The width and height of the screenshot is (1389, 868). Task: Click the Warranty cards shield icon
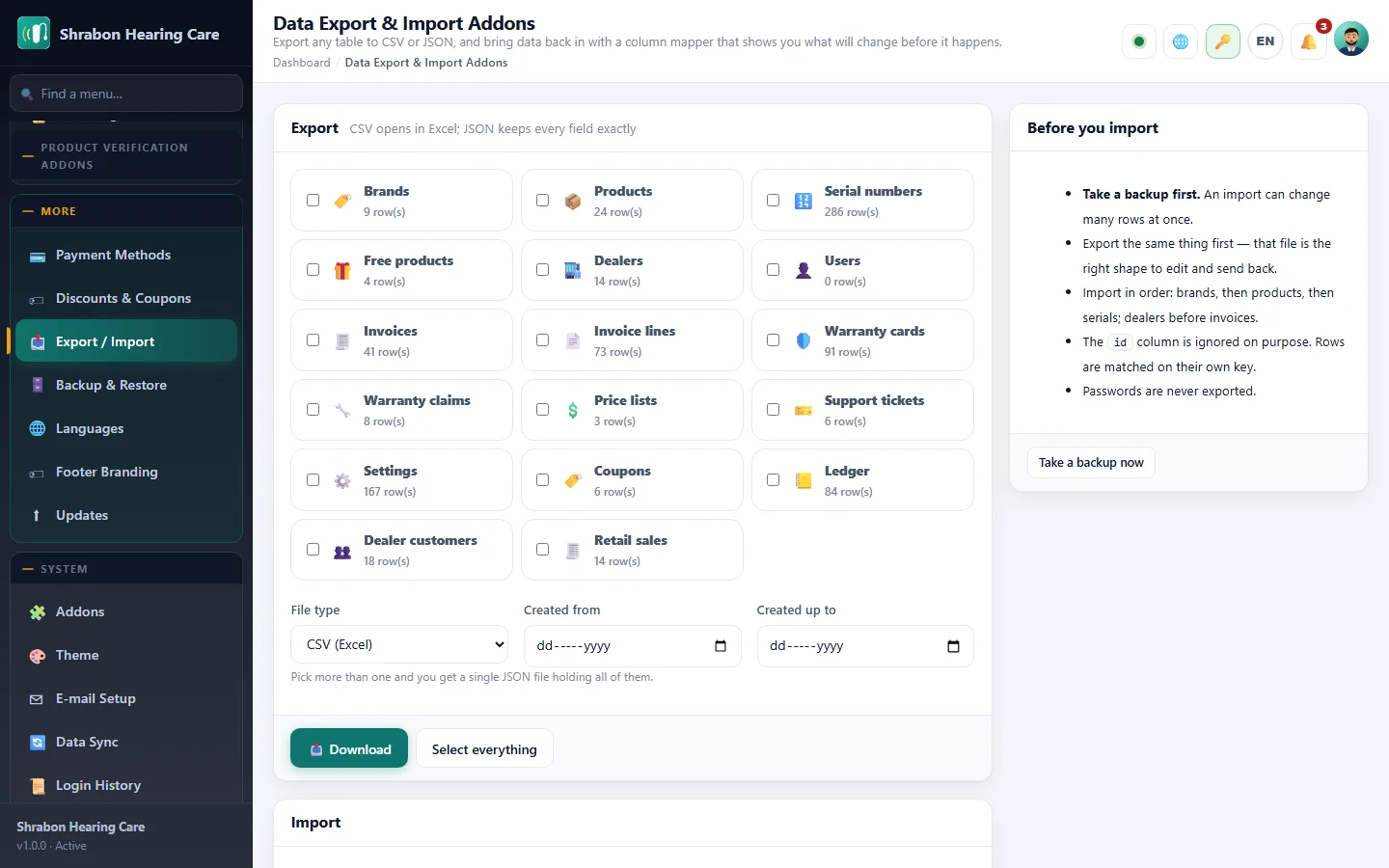click(x=803, y=340)
